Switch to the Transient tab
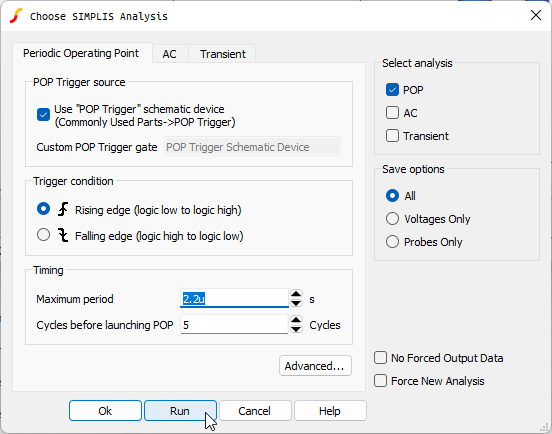 click(222, 54)
